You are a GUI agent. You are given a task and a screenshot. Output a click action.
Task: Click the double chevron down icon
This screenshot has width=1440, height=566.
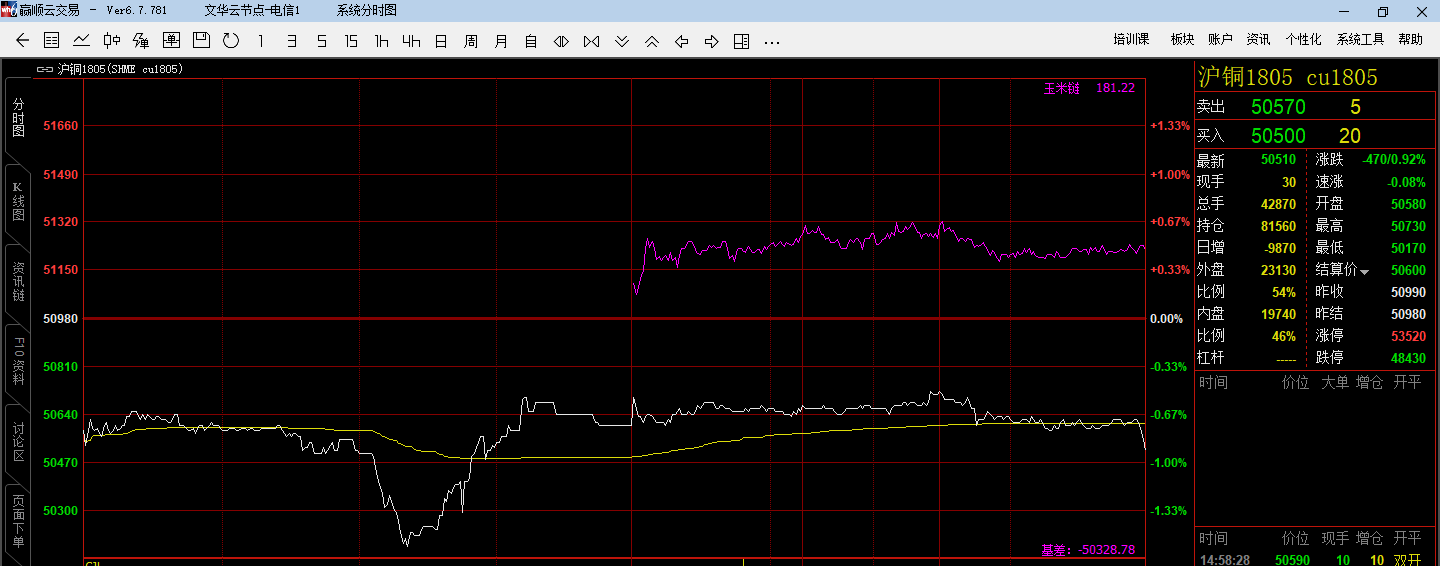tap(622, 41)
